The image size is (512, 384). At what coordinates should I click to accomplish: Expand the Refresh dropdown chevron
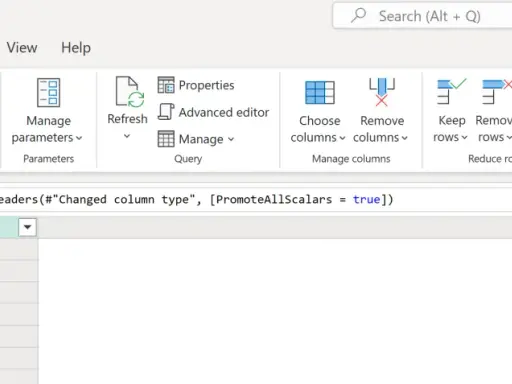click(127, 136)
